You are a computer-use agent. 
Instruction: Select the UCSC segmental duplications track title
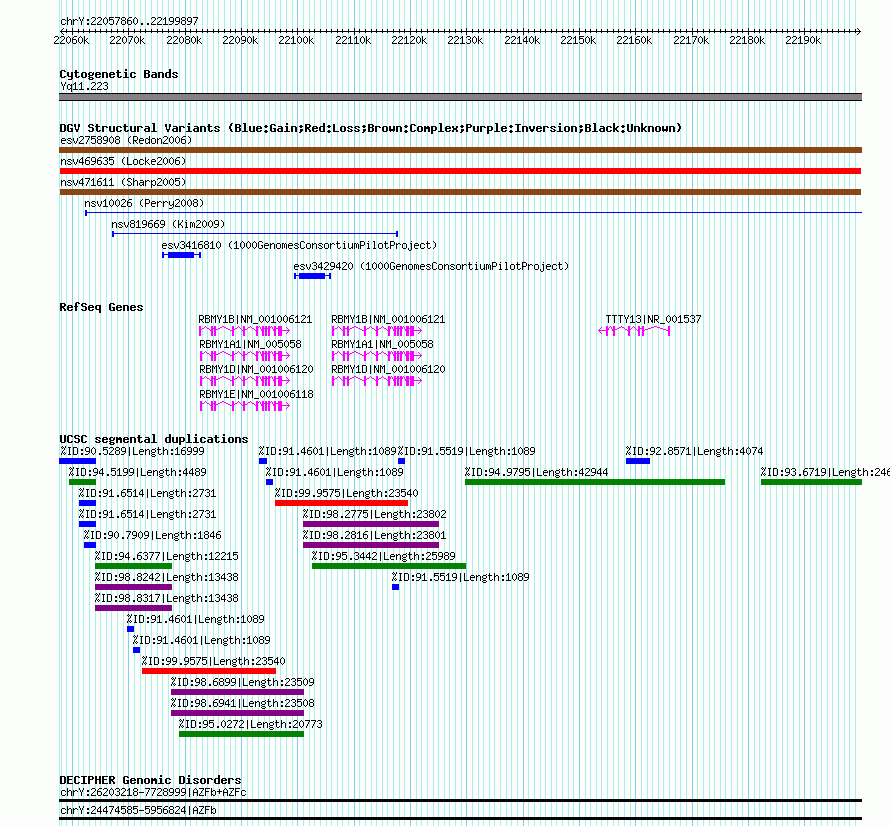(x=153, y=439)
